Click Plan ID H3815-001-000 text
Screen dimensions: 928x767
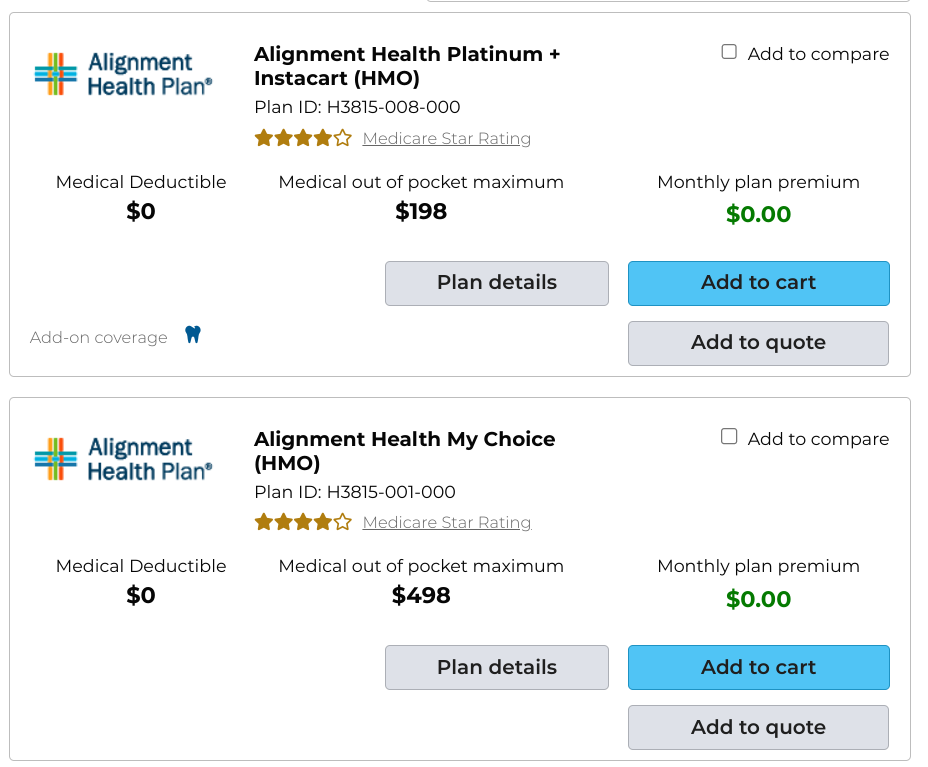(x=355, y=492)
